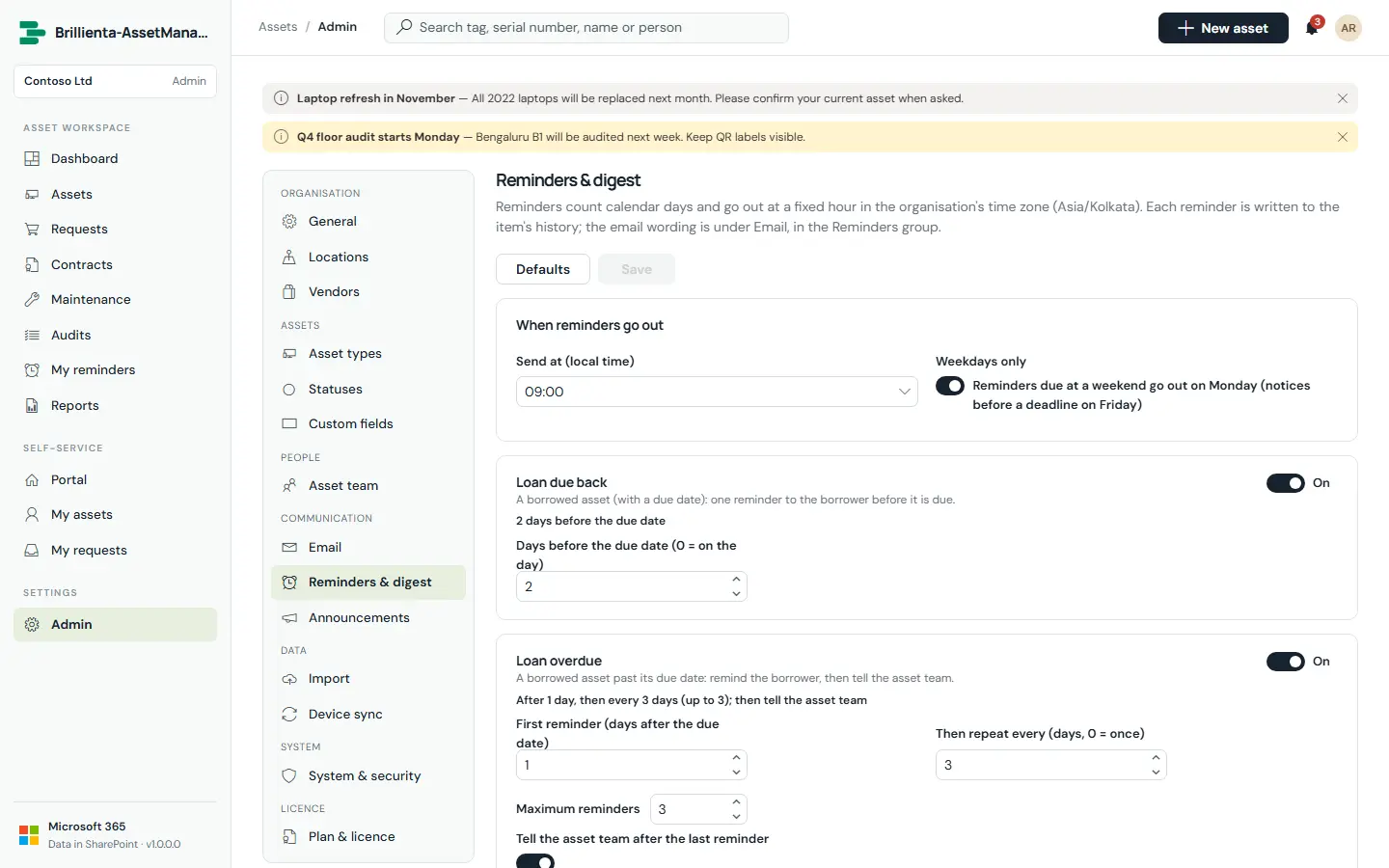Click the Requests cart icon

coord(32,230)
